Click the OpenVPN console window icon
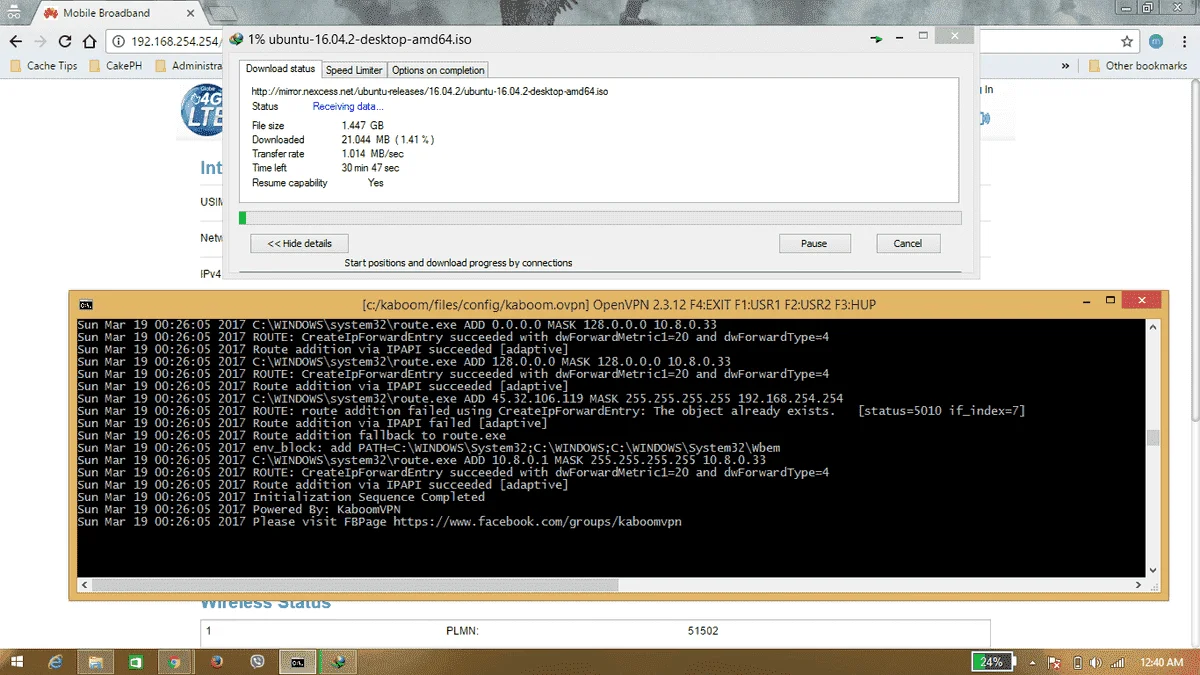1200x675 pixels. pyautogui.click(x=86, y=304)
